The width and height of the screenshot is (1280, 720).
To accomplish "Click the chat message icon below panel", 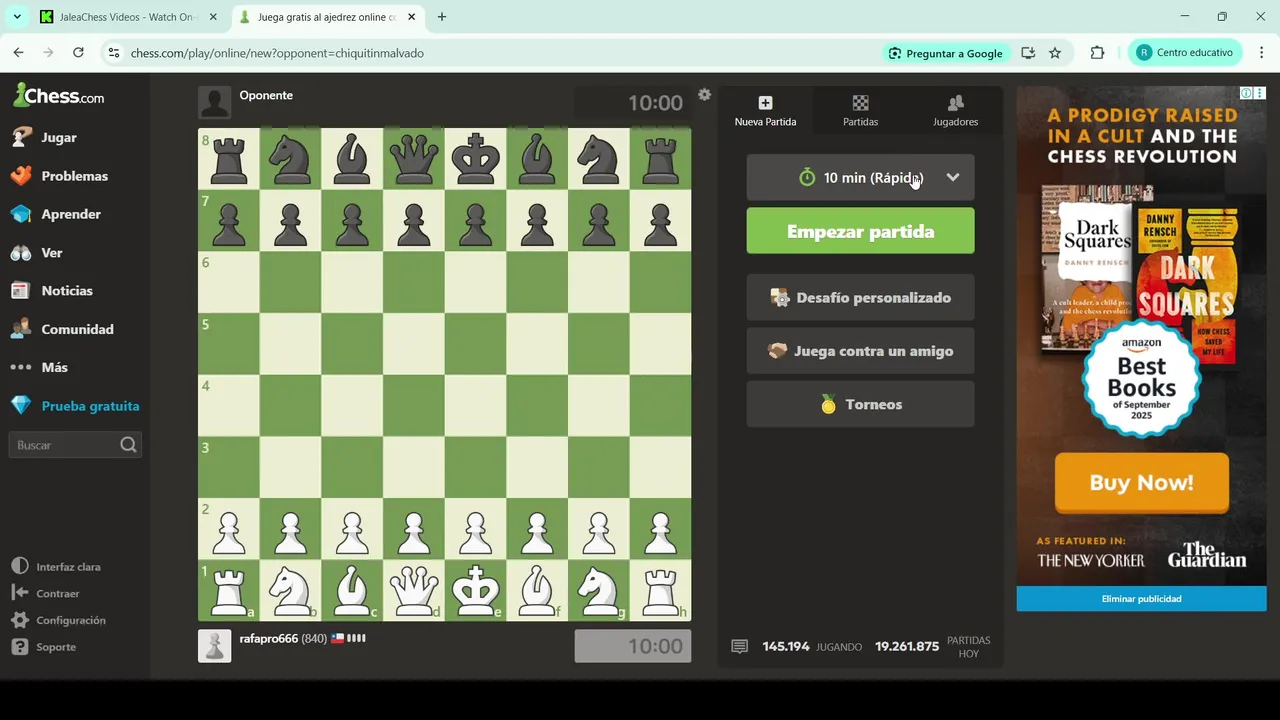I will click(739, 647).
